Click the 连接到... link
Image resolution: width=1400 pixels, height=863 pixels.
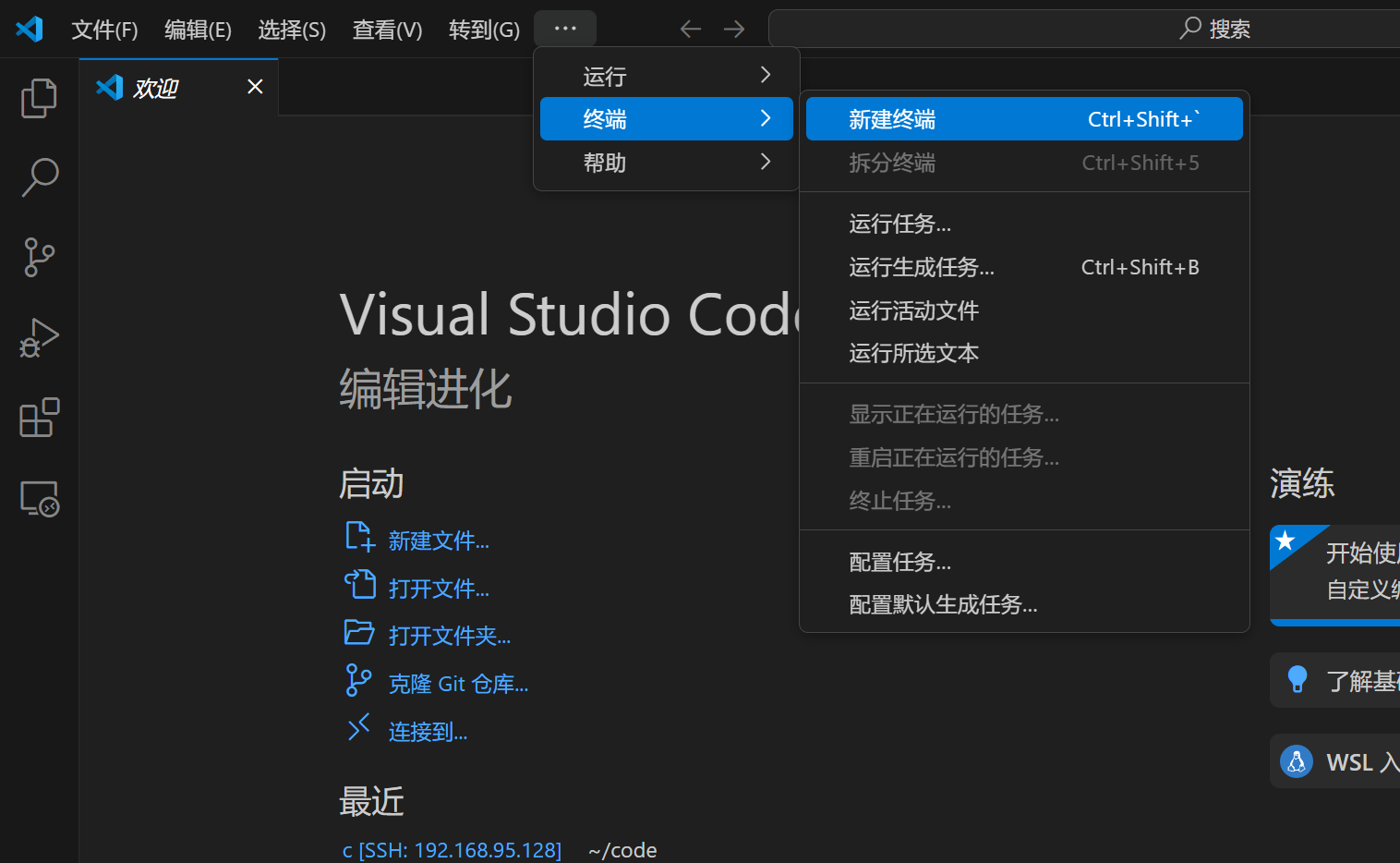428,732
